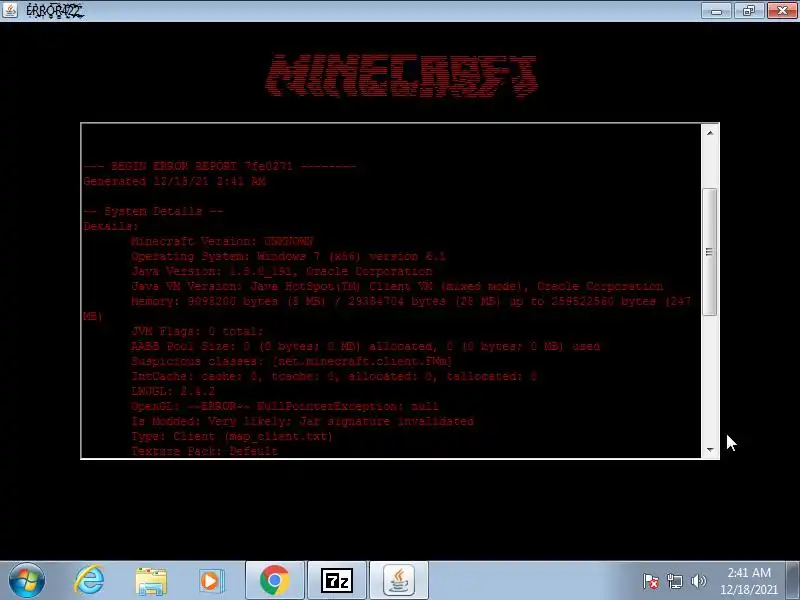Image resolution: width=800 pixels, height=600 pixels.
Task: Click the 'Is Modded: Very likely' line
Action: tap(303, 421)
